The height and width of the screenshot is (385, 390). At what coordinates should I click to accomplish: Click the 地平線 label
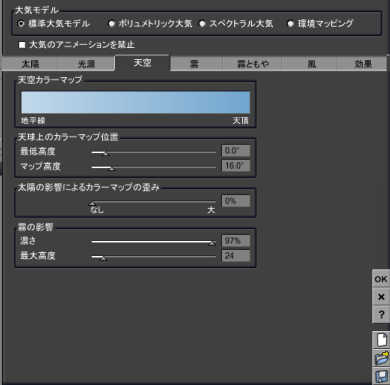(33, 121)
